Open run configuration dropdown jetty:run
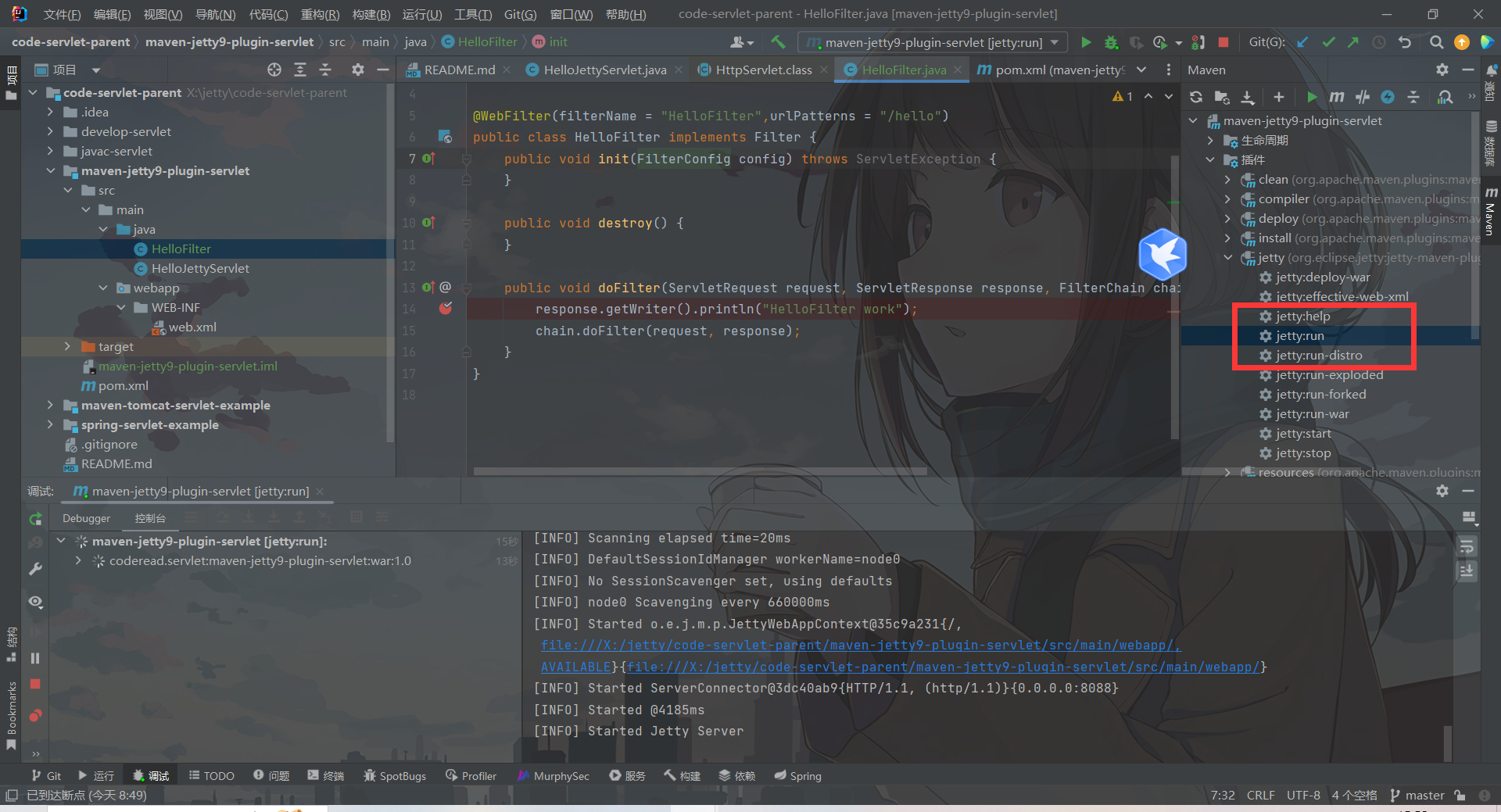This screenshot has height=812, width=1501. coord(933,42)
